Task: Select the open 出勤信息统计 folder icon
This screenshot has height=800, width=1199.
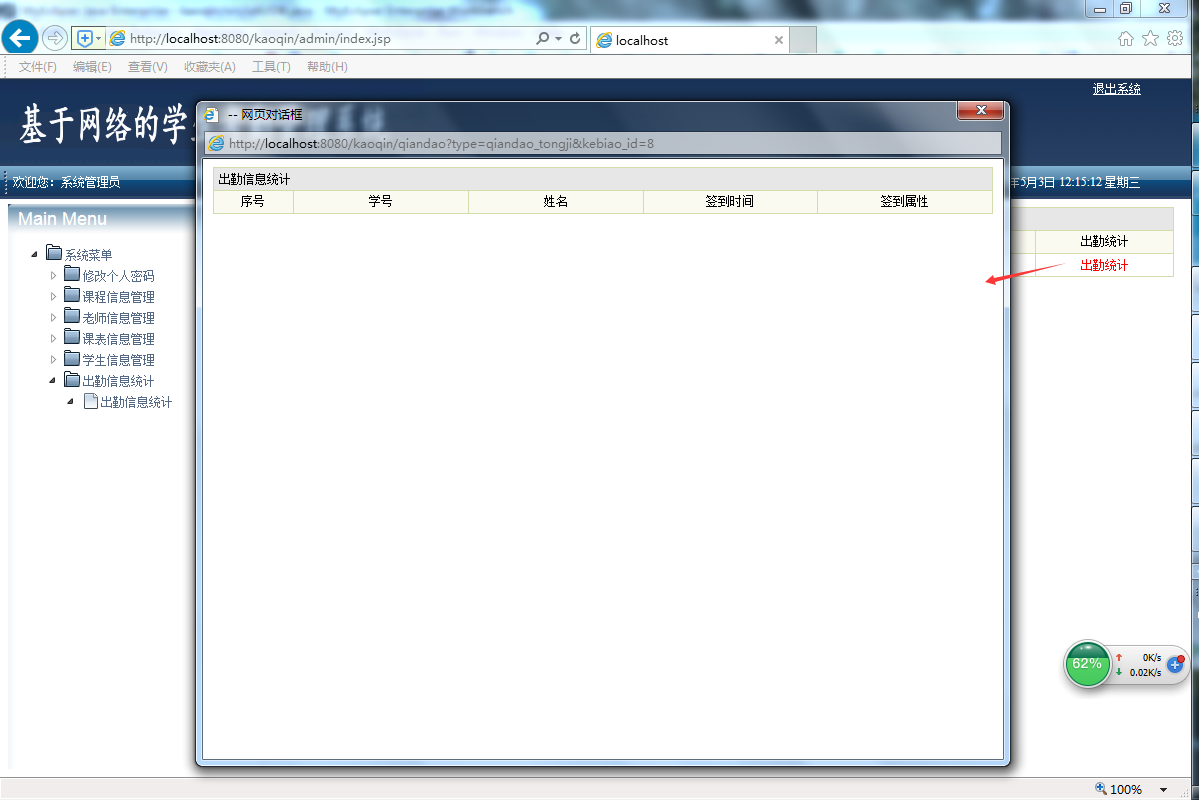Action: [72, 379]
